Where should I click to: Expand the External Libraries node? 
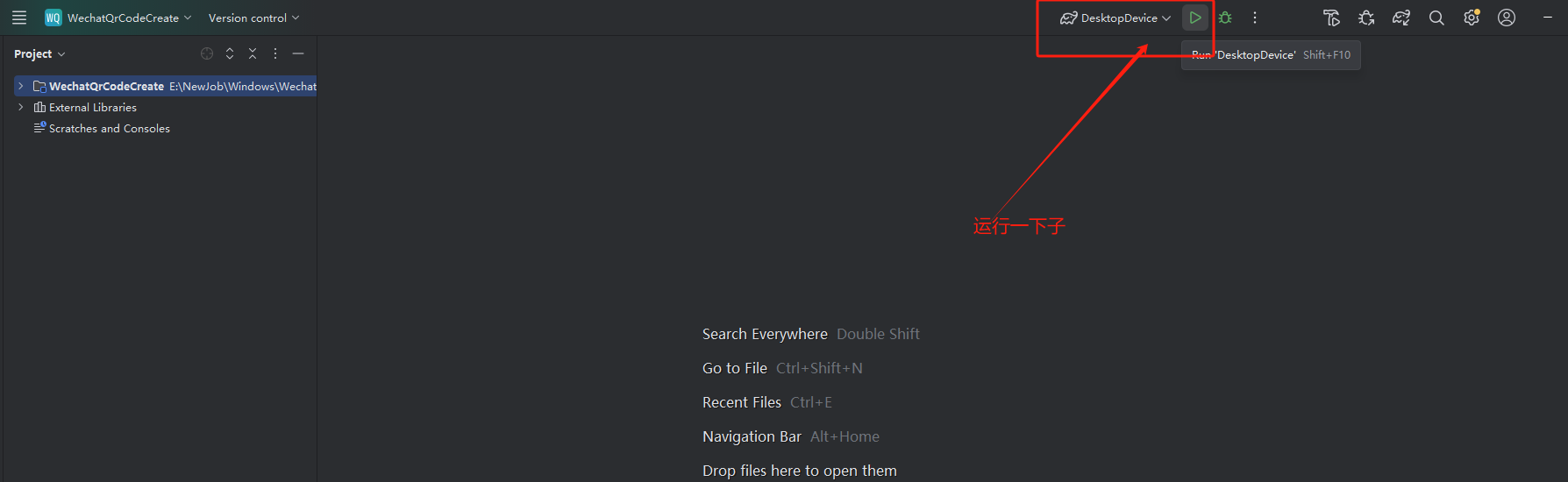tap(20, 107)
